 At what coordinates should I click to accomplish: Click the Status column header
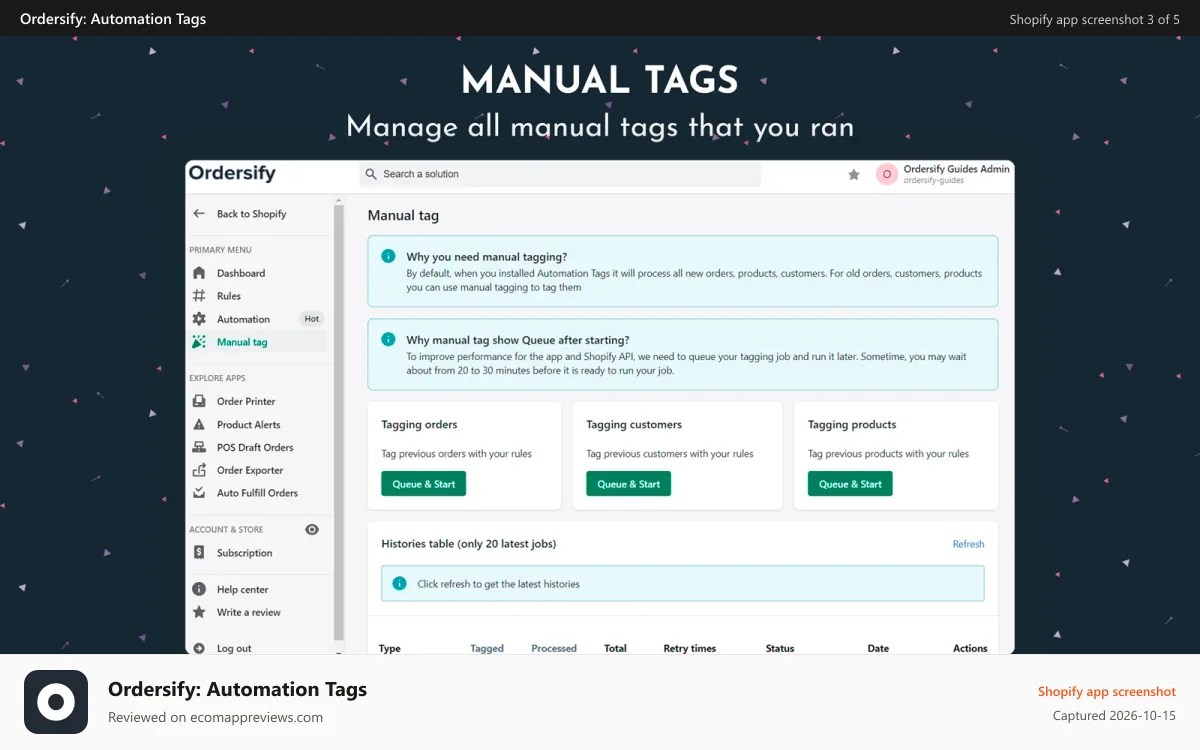780,648
